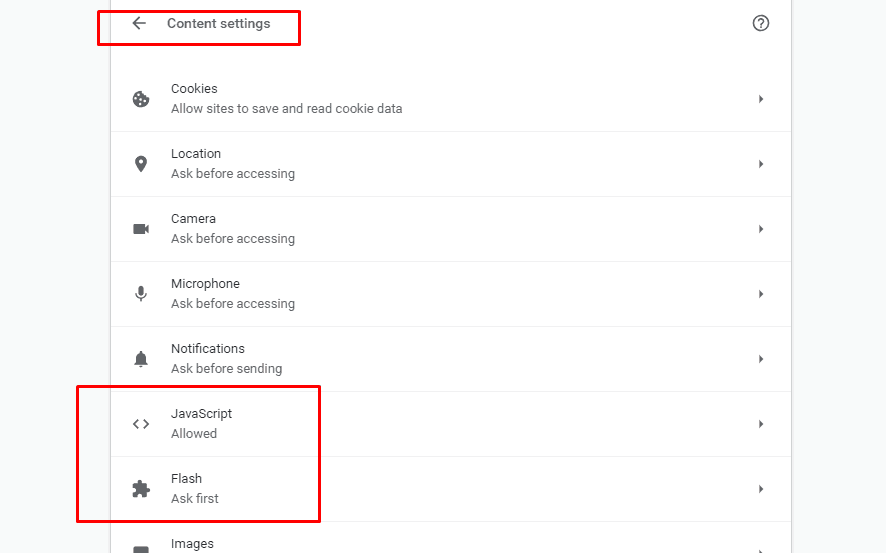Open Flash Ask first settings entry
886x553 pixels.
pyautogui.click(x=451, y=489)
